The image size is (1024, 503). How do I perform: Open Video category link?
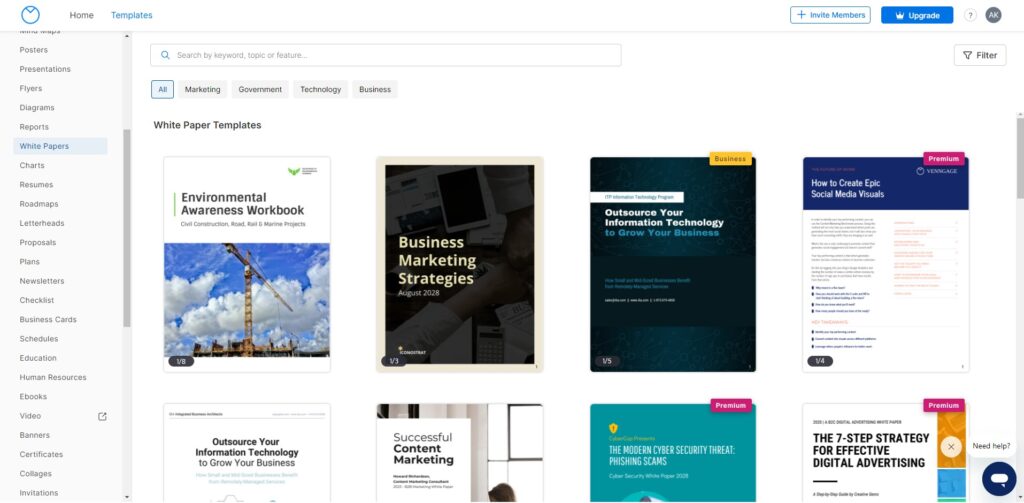coord(30,416)
